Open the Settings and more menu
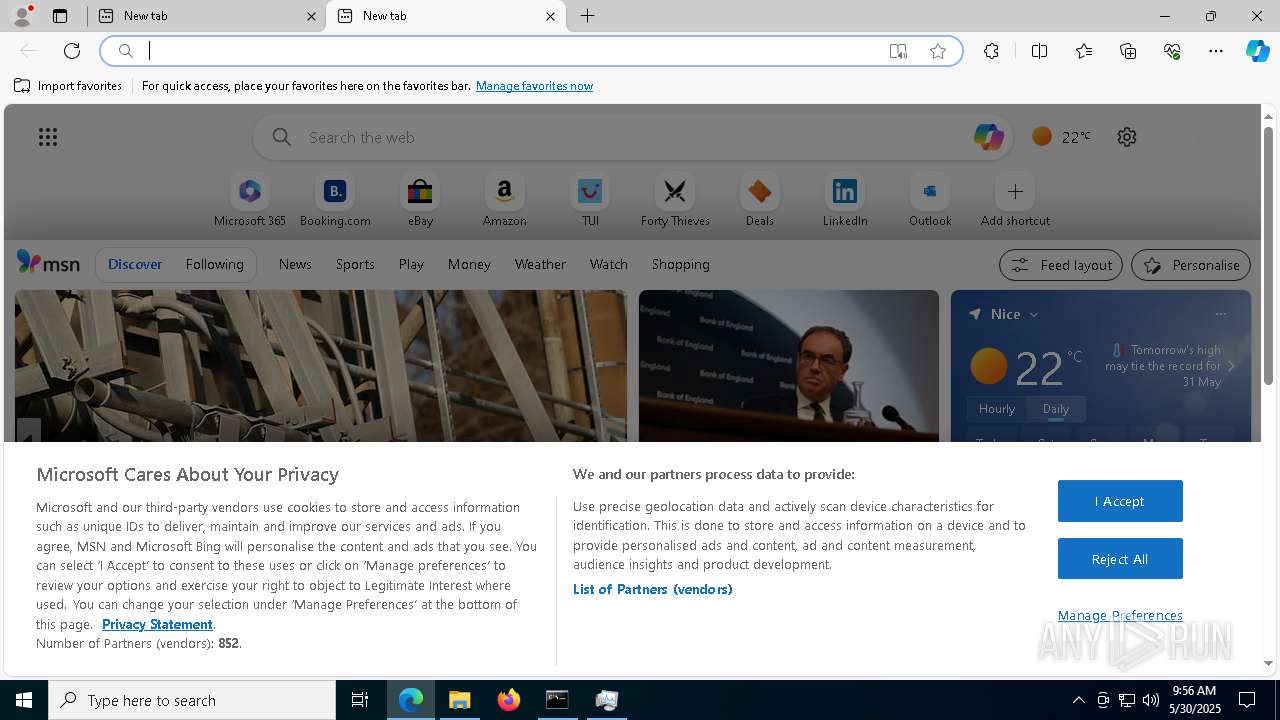The height and width of the screenshot is (720, 1280). 1216,51
